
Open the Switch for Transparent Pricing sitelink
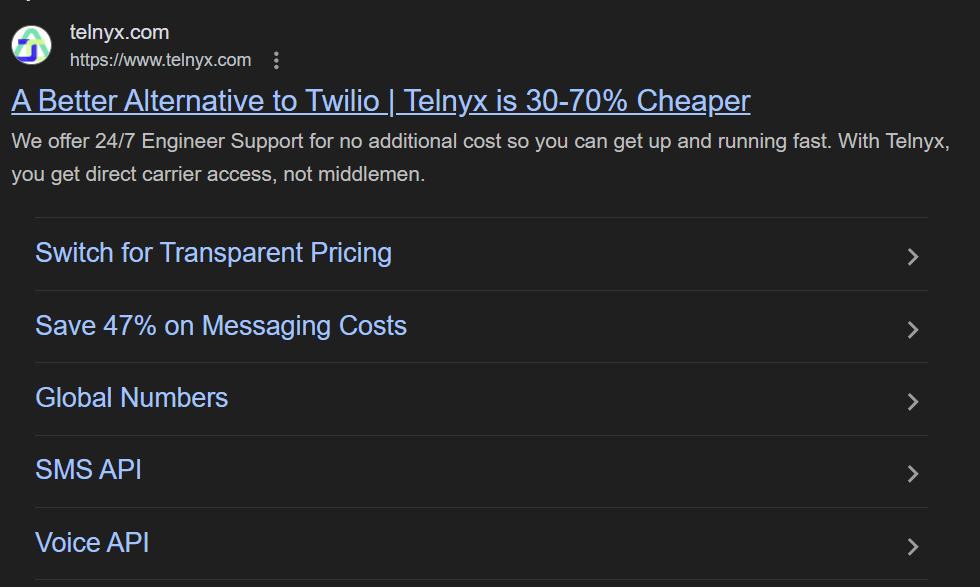(x=213, y=253)
